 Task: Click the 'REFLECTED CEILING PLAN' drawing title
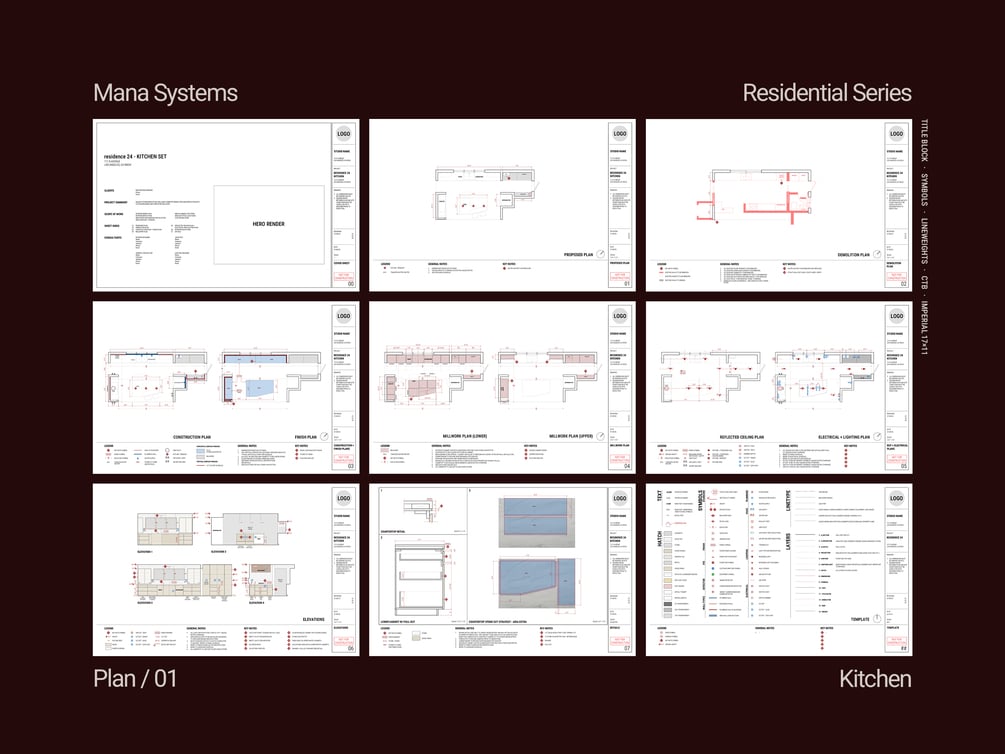pos(742,437)
